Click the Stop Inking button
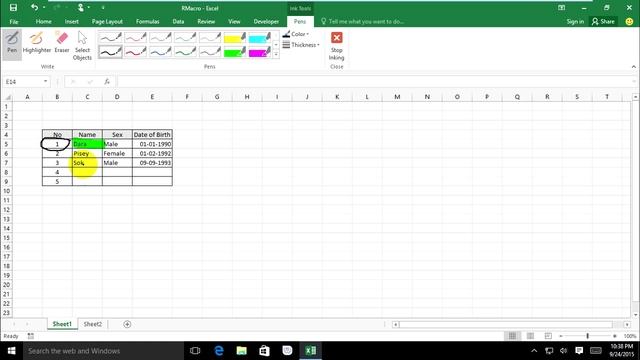This screenshot has width=640, height=360. tap(336, 45)
